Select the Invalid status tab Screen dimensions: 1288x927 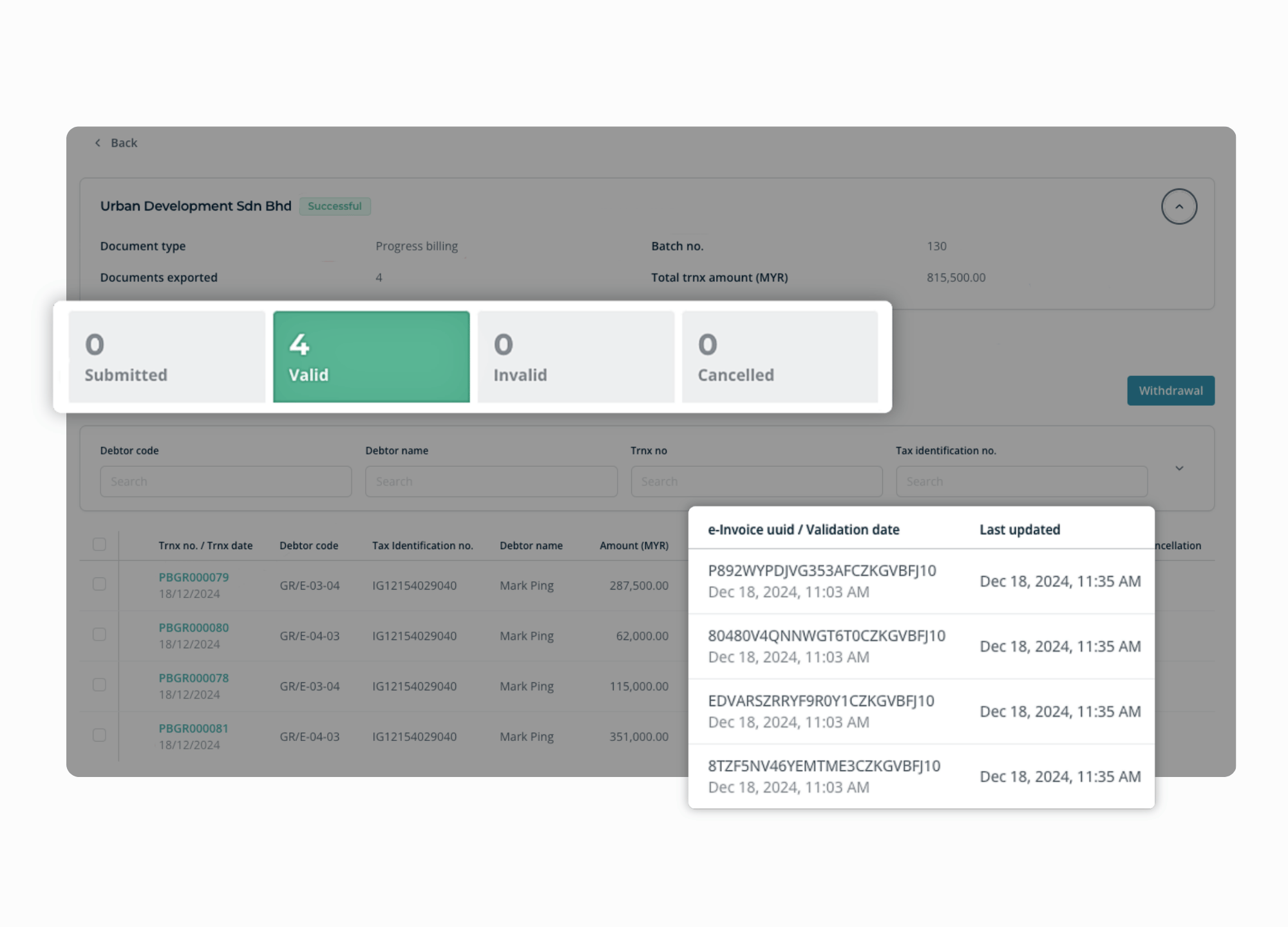[x=576, y=357]
